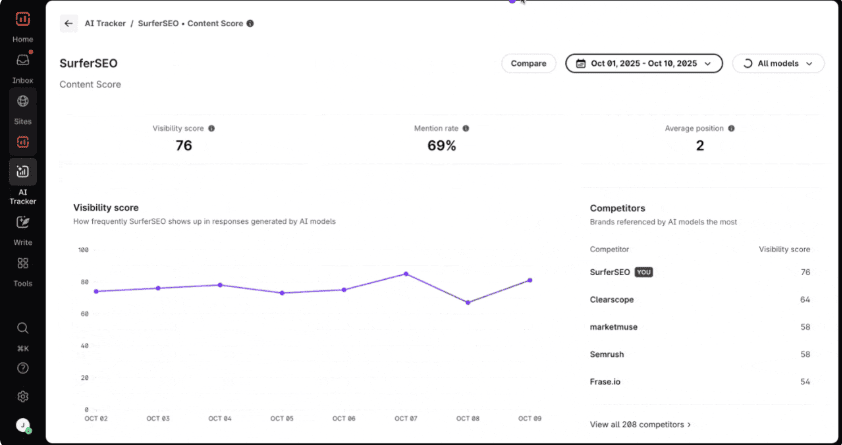Open settings gear in sidebar

(x=23, y=397)
